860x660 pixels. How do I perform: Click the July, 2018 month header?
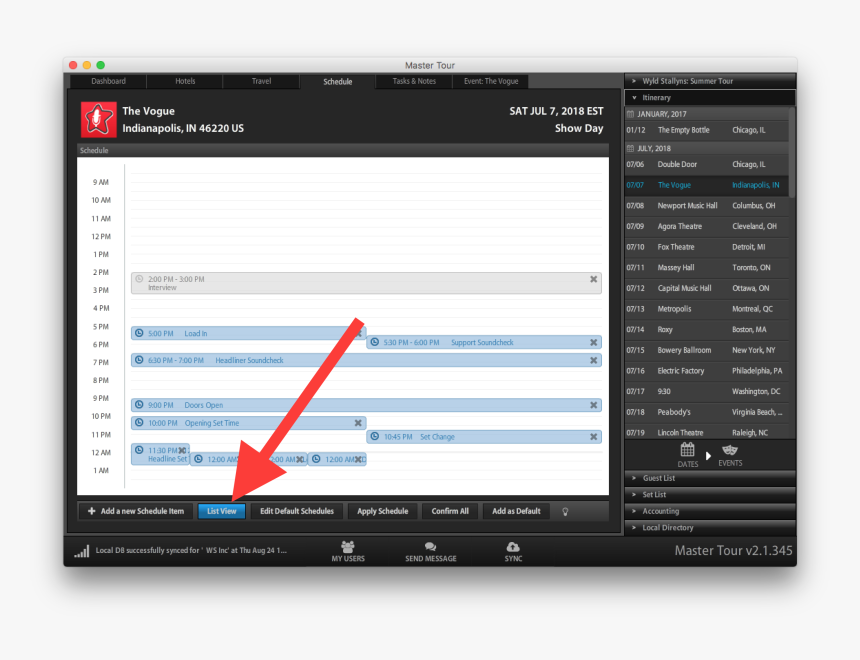[706, 148]
